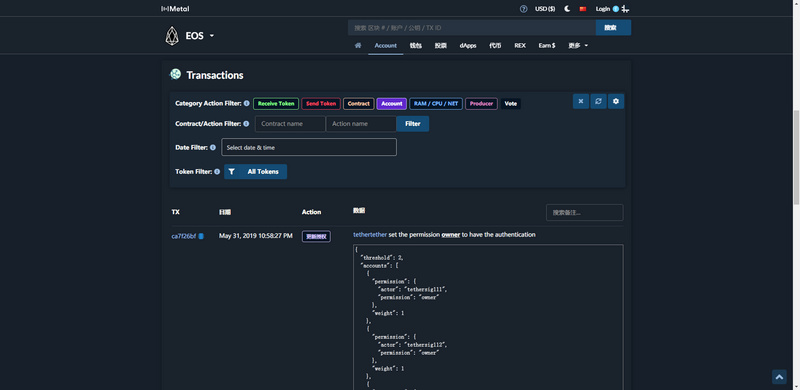Screen dimensions: 800x390
Task: Click the blue Filter button
Action: click(413, 124)
